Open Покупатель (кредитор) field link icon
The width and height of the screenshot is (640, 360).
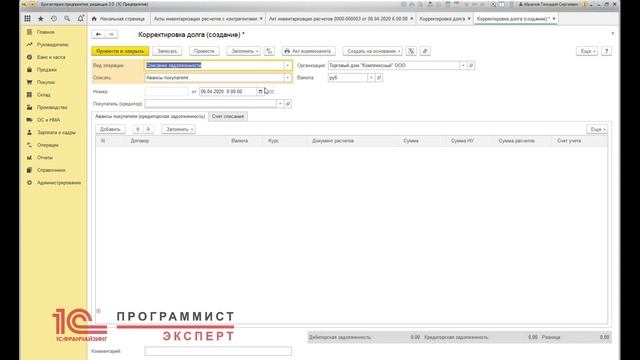tap(288, 104)
